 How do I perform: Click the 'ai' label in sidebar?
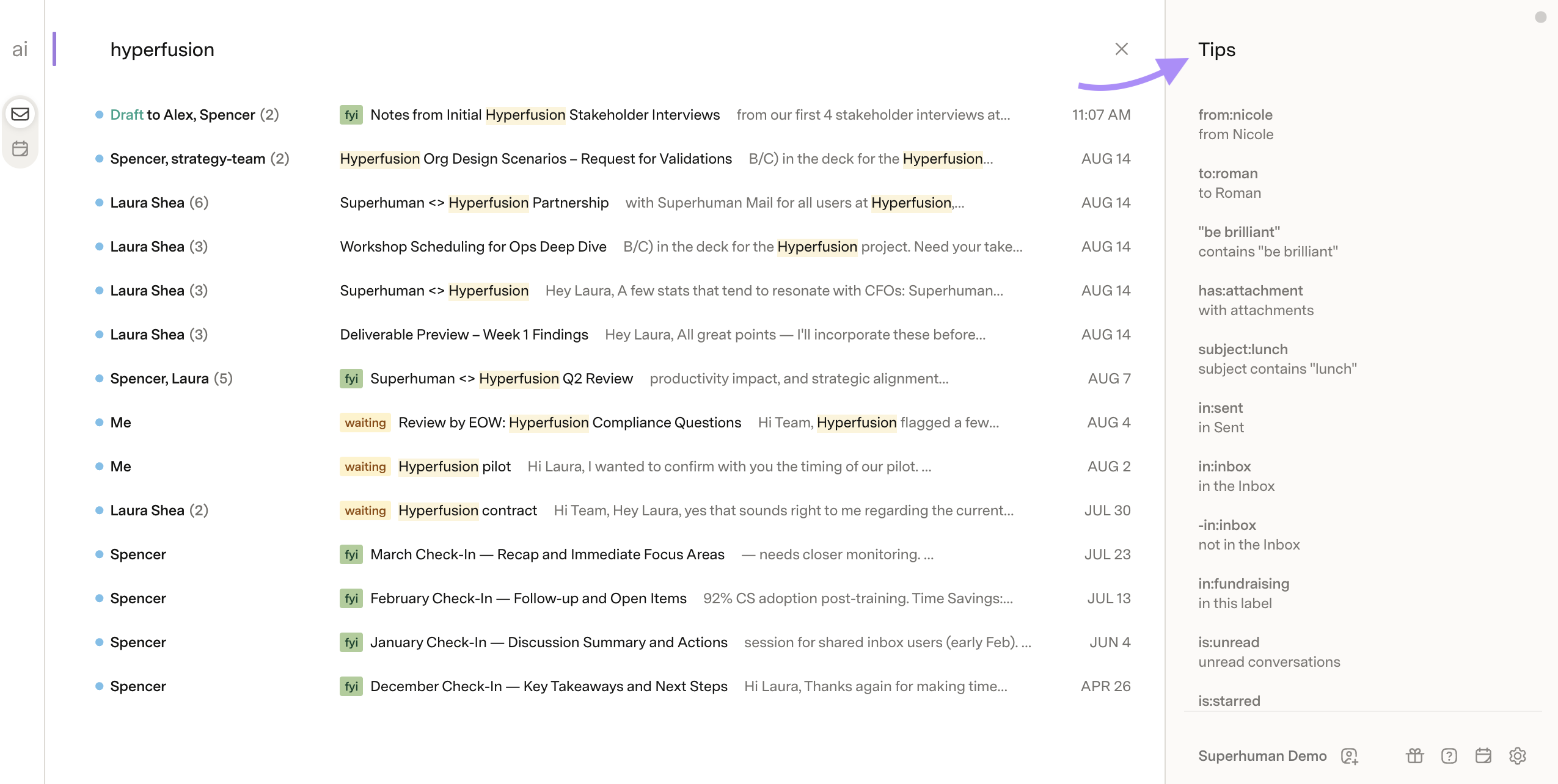20,49
